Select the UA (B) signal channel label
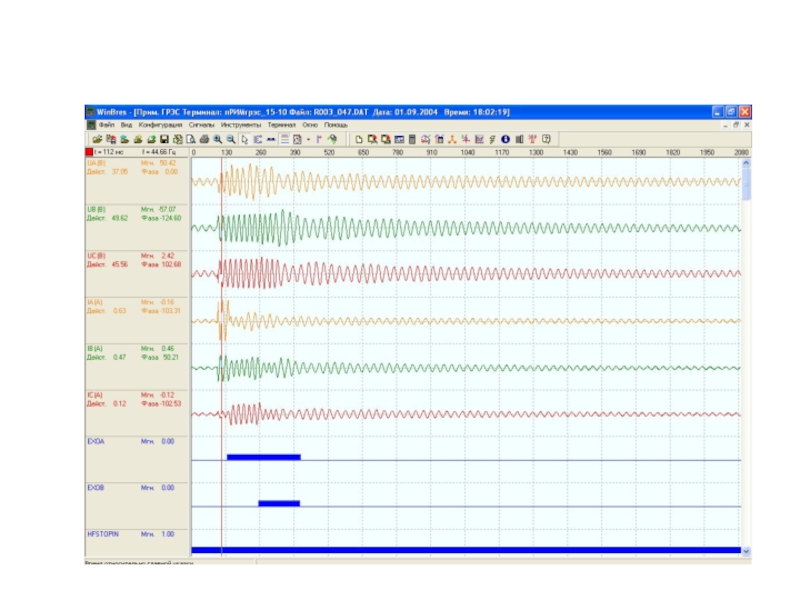This screenshot has width=800, height=600. point(97,162)
